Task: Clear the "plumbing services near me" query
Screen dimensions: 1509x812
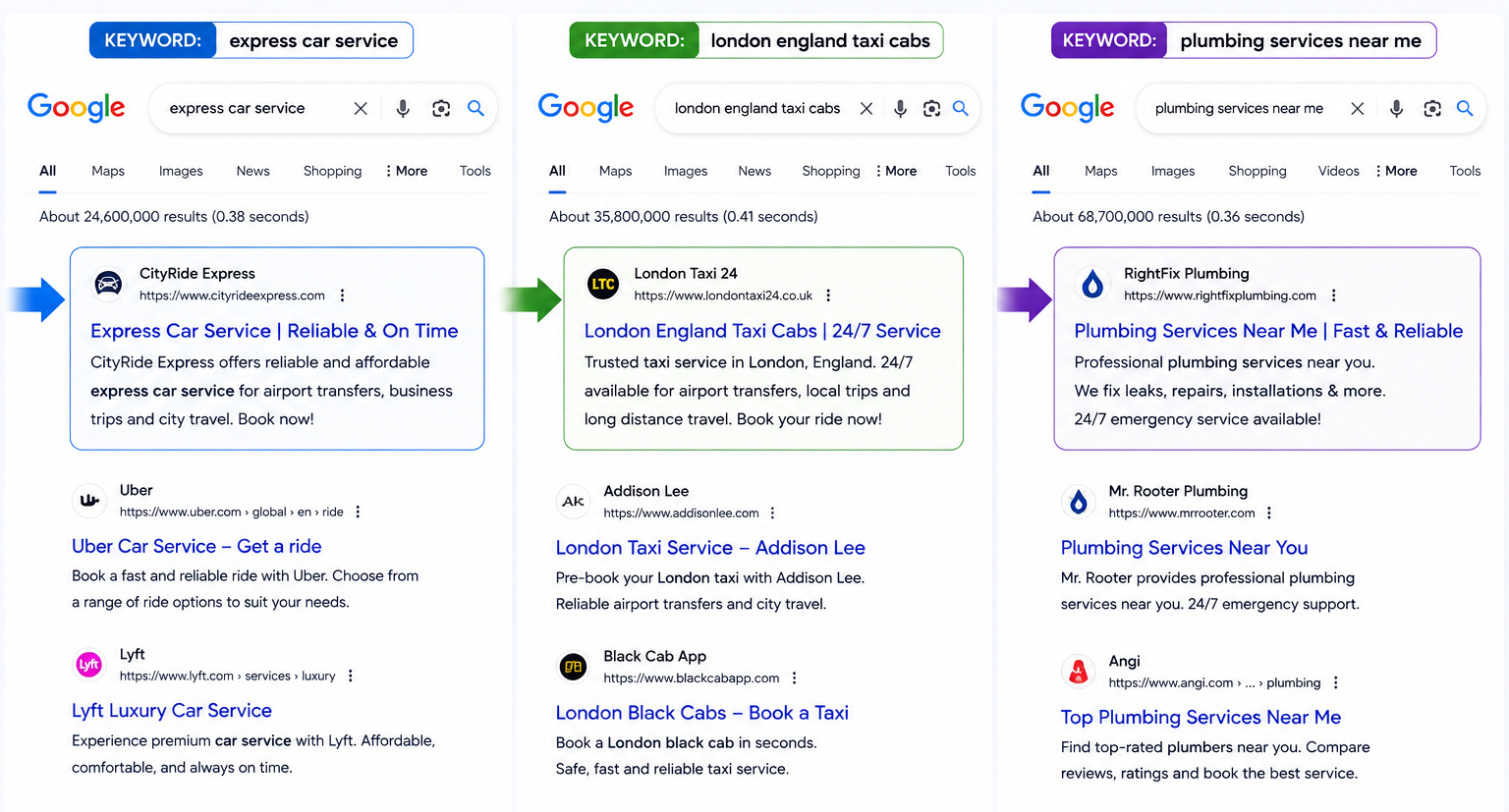Action: (1357, 109)
